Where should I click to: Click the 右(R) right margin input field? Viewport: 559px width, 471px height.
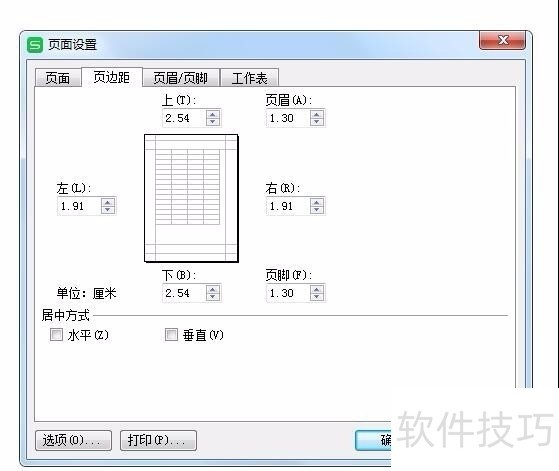288,206
